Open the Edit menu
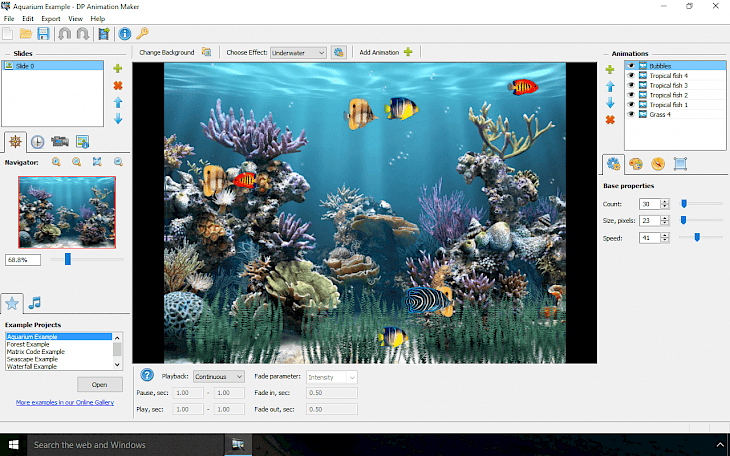Viewport: 730px width, 456px height. [27, 19]
